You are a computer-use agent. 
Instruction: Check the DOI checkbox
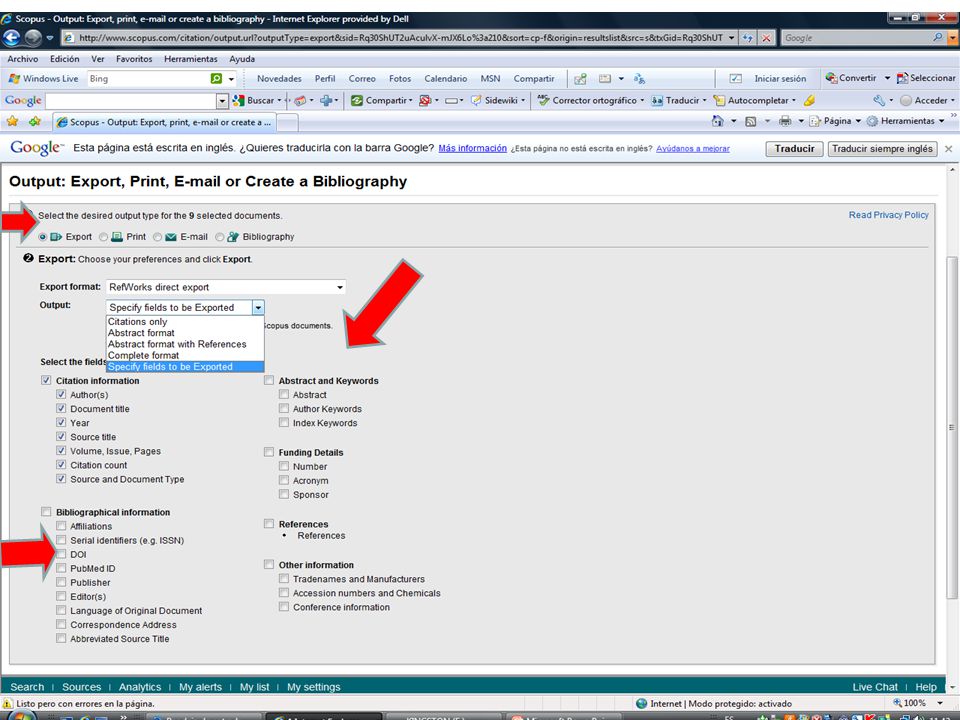tap(61, 554)
